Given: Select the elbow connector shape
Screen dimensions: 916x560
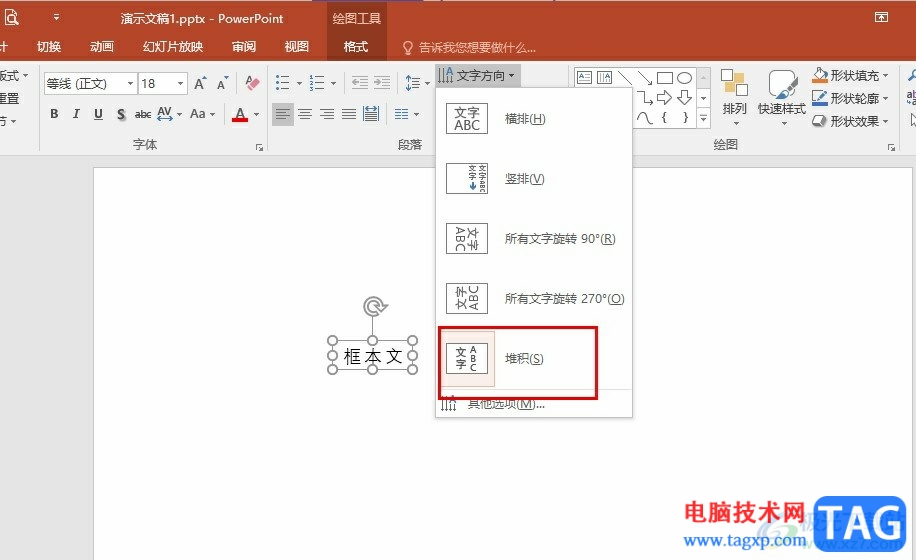Looking at the screenshot, I should [x=644, y=97].
